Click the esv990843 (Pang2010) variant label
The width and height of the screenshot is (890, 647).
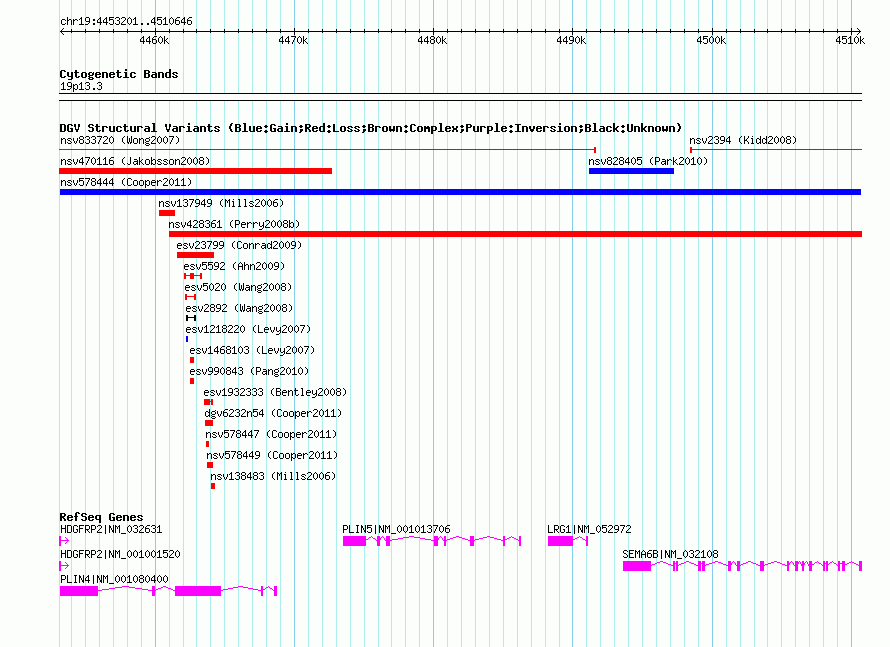(x=249, y=371)
